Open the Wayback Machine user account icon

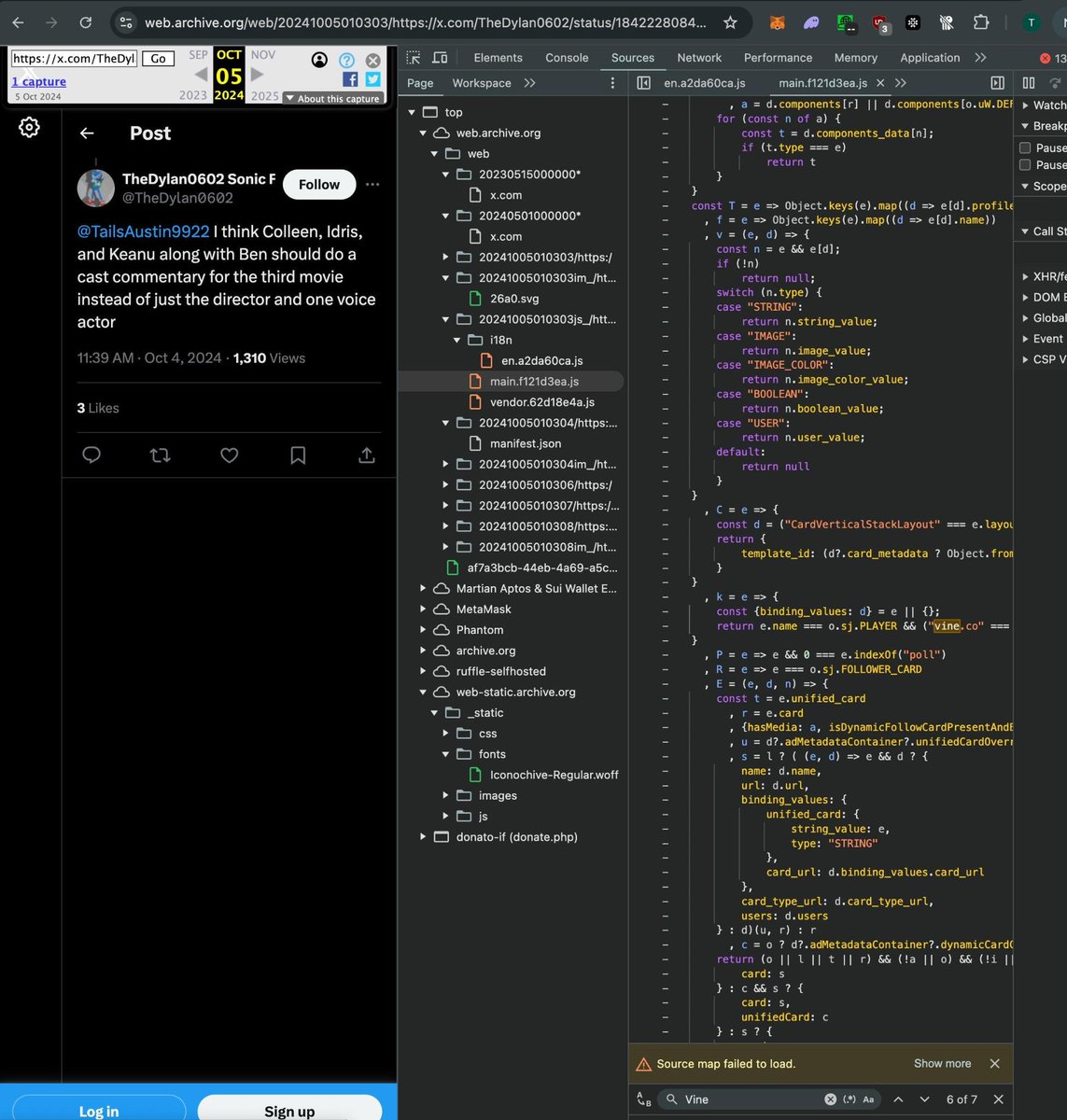pyautogui.click(x=319, y=60)
